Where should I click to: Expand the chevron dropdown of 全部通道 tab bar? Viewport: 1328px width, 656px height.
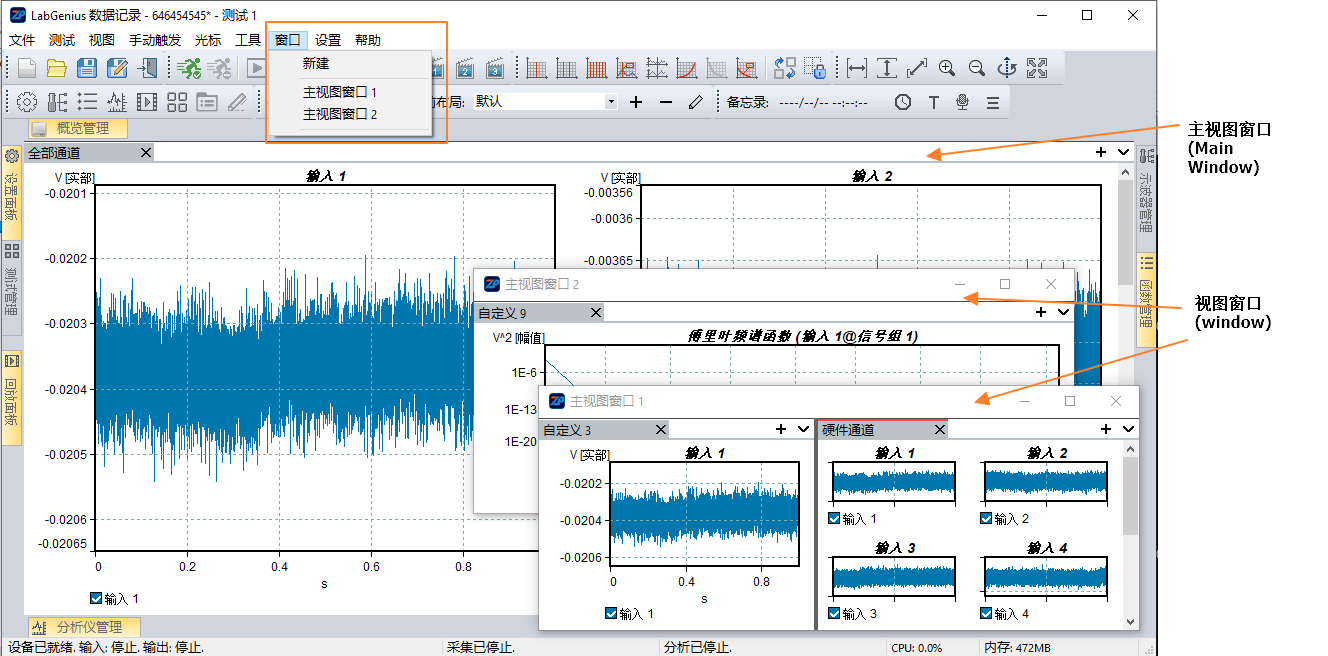[x=1122, y=153]
